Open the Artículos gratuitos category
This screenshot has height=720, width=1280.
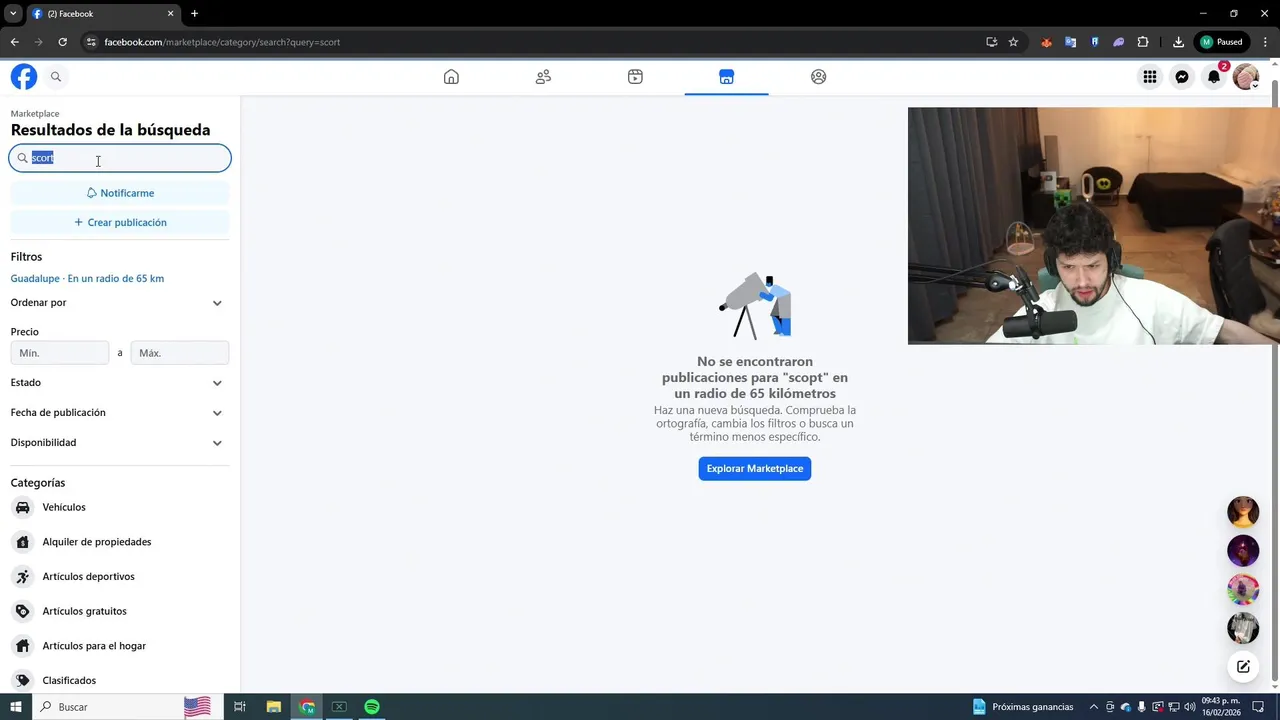(x=120, y=611)
